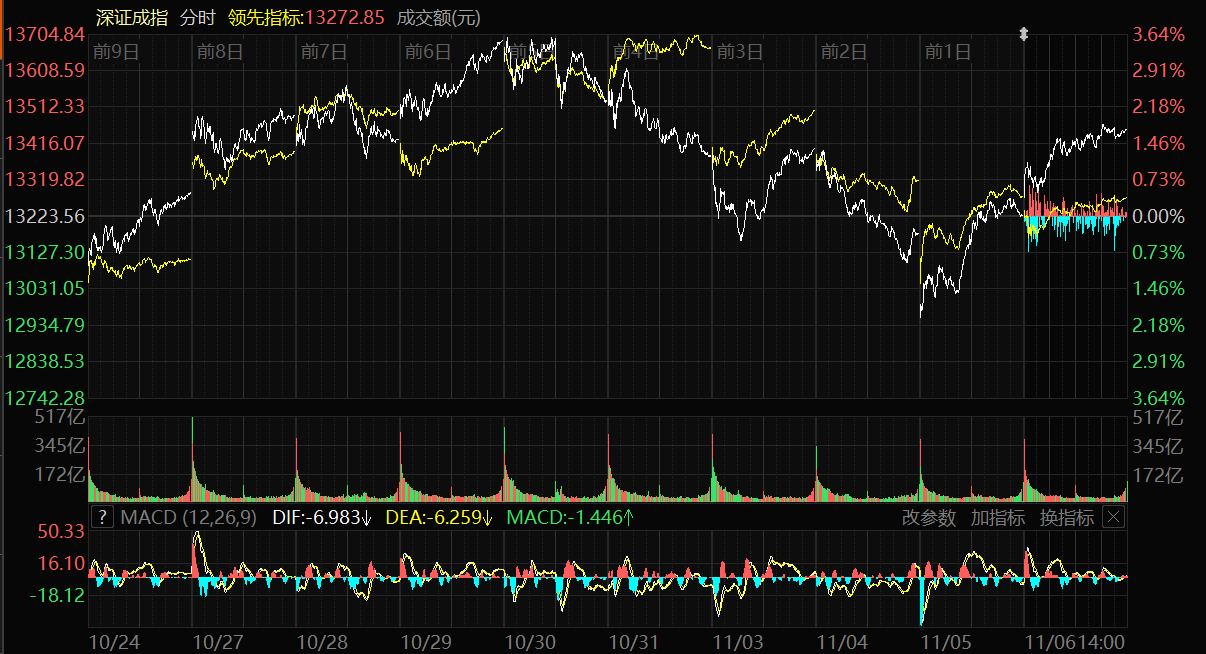This screenshot has height=654, width=1206.
Task: Click the 11/05 date on time axis
Action: pos(945,640)
